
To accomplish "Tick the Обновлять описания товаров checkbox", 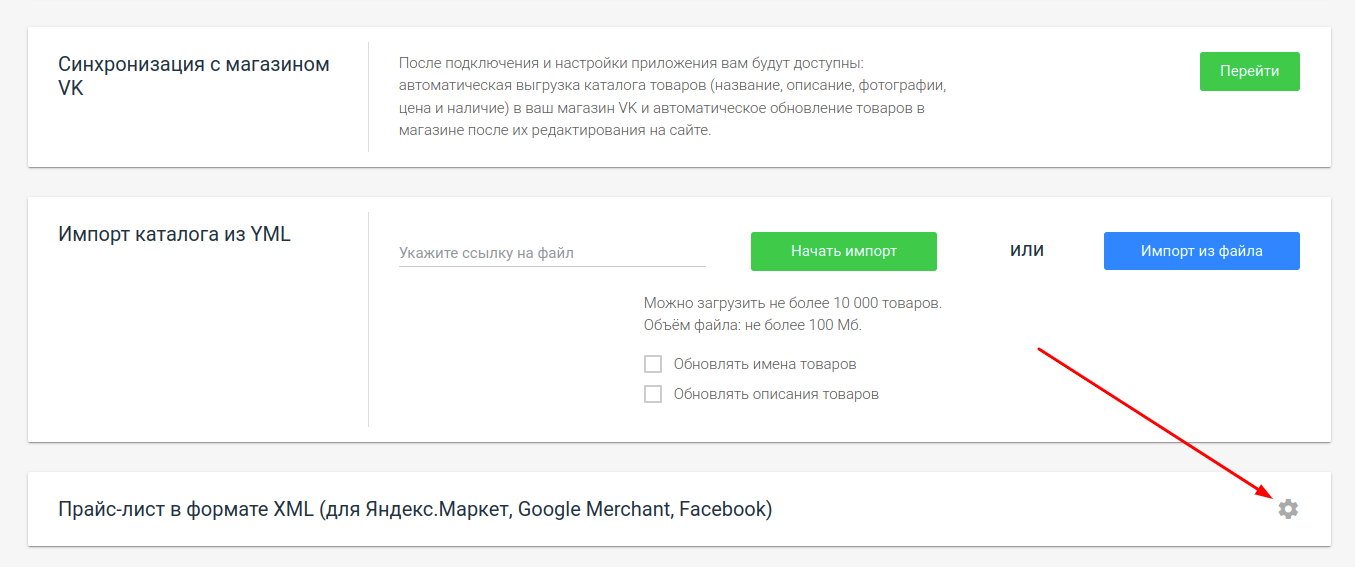I will pyautogui.click(x=653, y=394).
